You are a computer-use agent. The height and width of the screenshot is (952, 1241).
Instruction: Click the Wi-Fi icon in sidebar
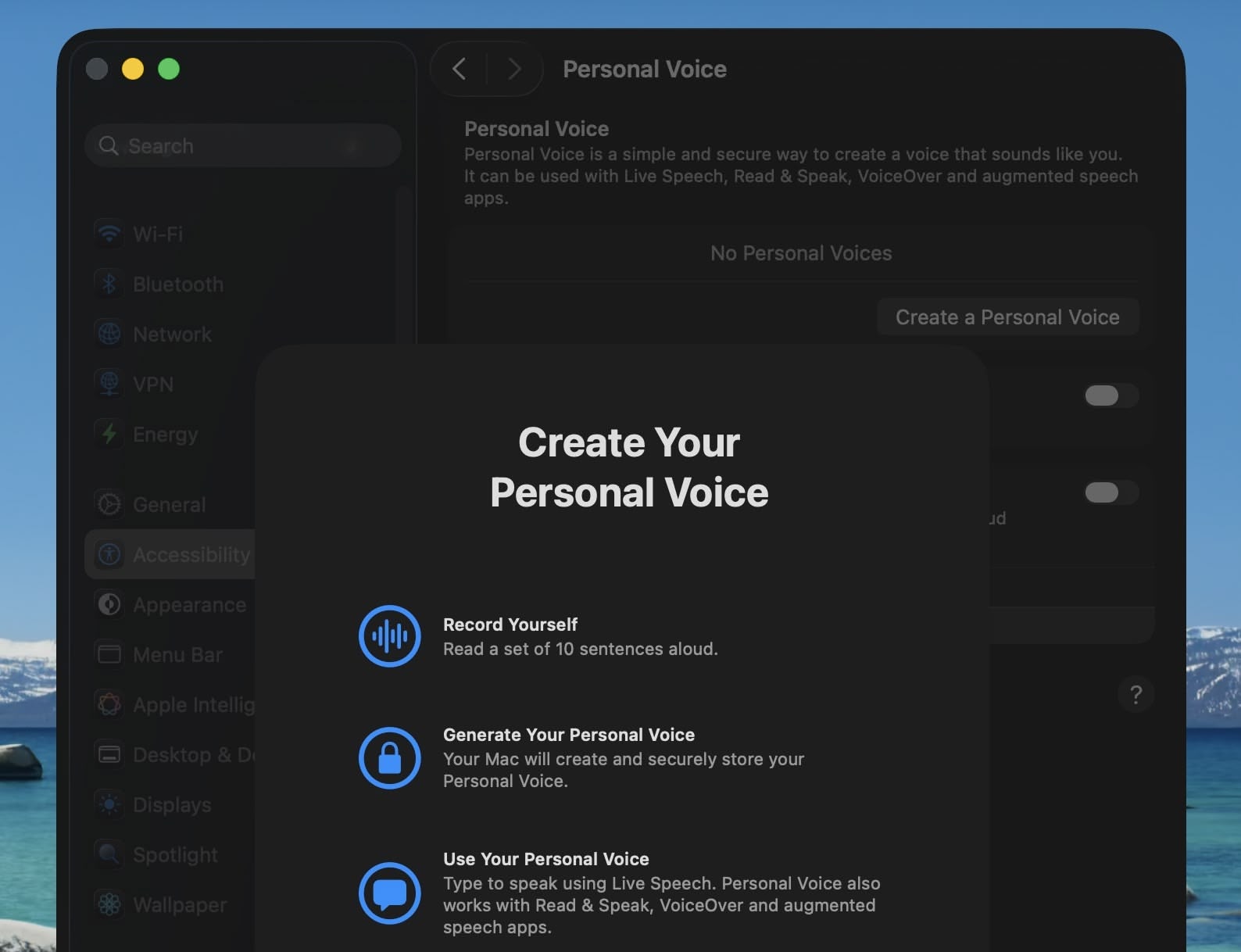click(109, 234)
